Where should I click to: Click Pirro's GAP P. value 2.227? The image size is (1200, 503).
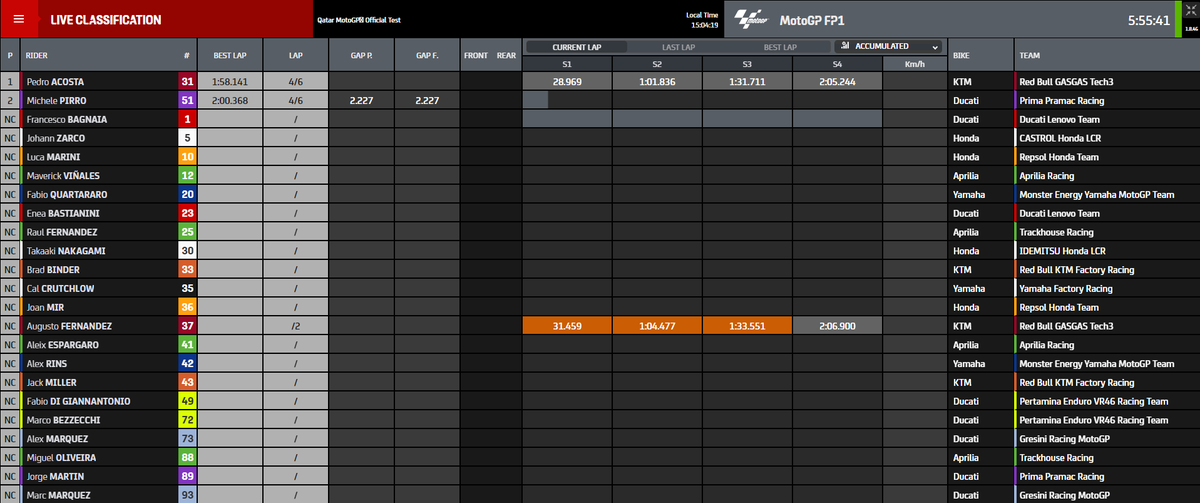tap(361, 100)
